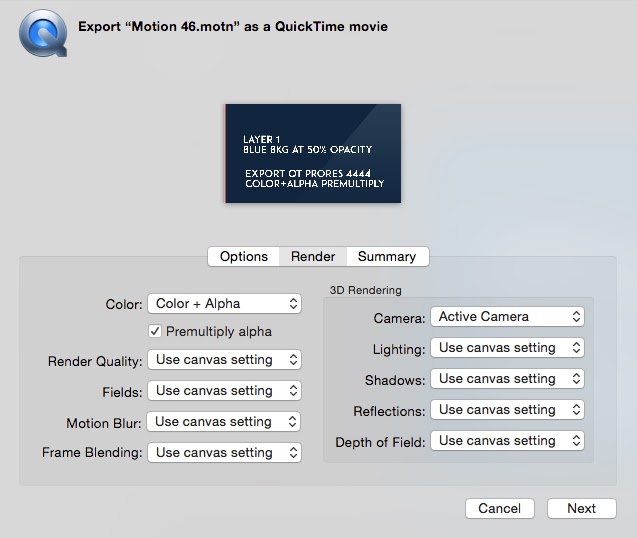Open the Camera dropdown showing Active Camera
The height and width of the screenshot is (538, 637).
pyautogui.click(x=507, y=317)
